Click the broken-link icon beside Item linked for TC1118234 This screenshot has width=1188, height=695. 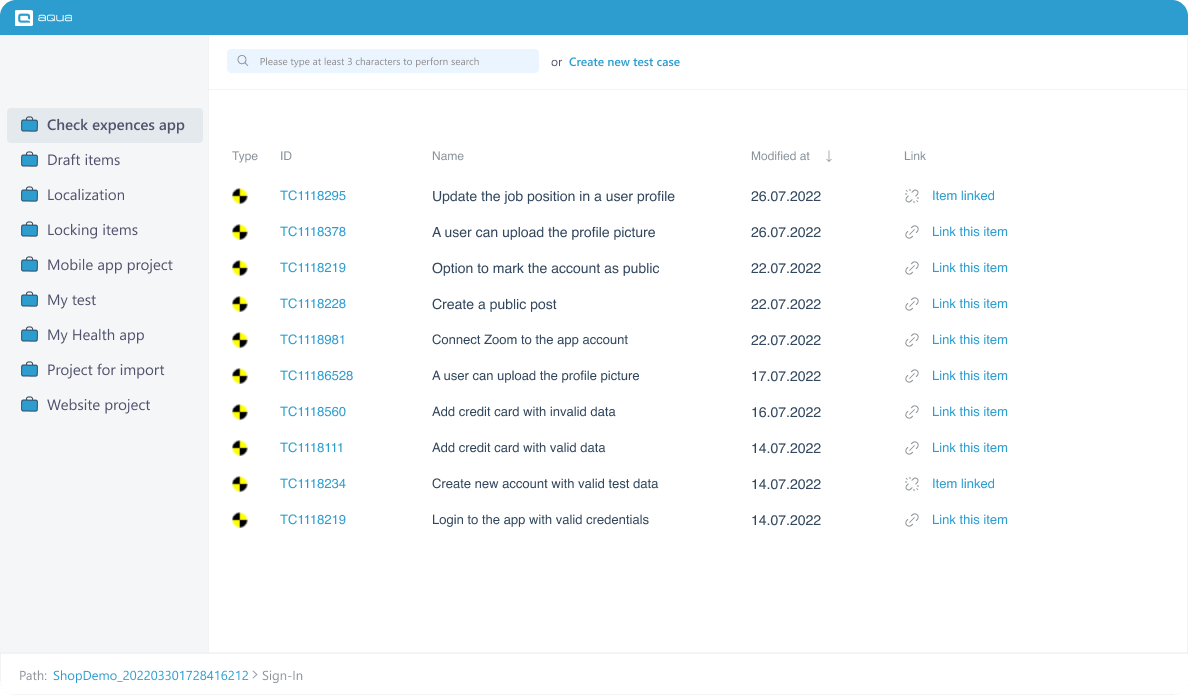pyautogui.click(x=911, y=483)
